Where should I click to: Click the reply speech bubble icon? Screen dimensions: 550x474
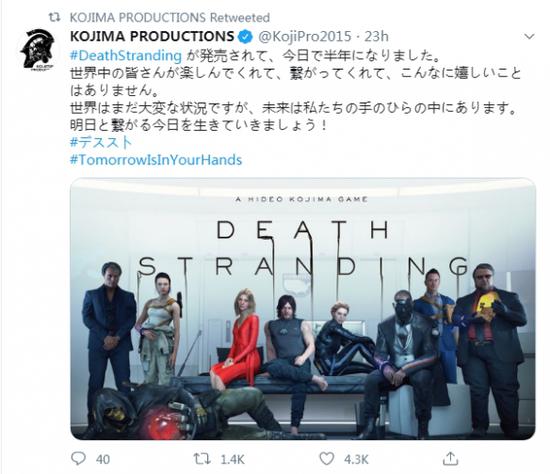coord(78,458)
